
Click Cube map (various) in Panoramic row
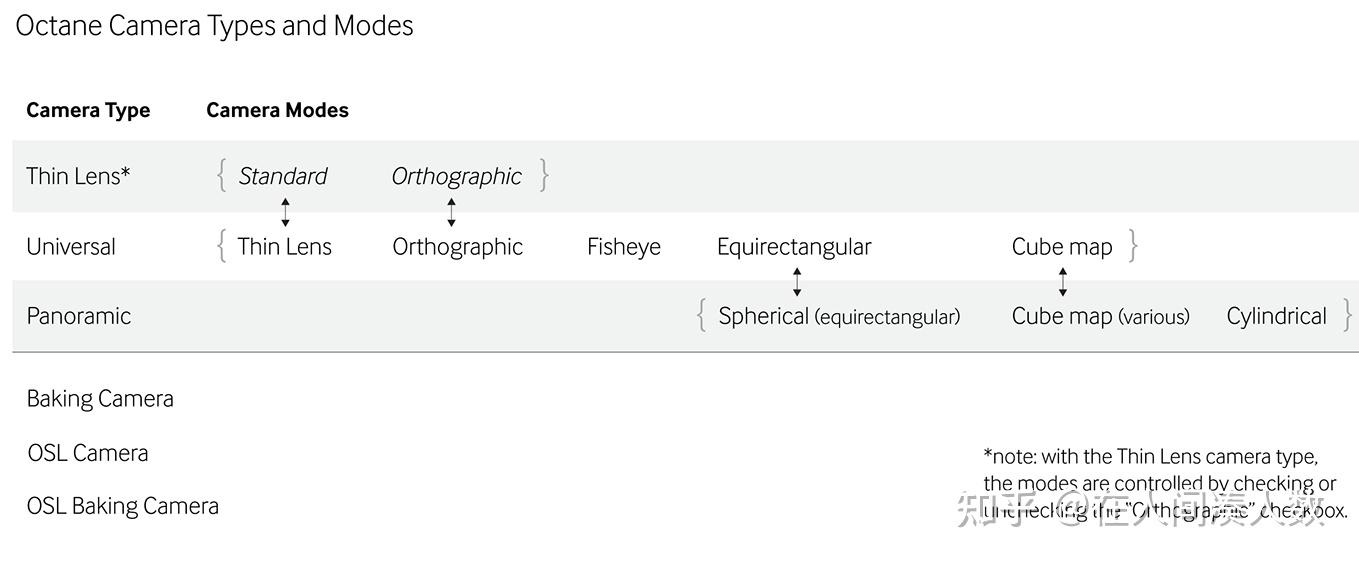[1100, 316]
